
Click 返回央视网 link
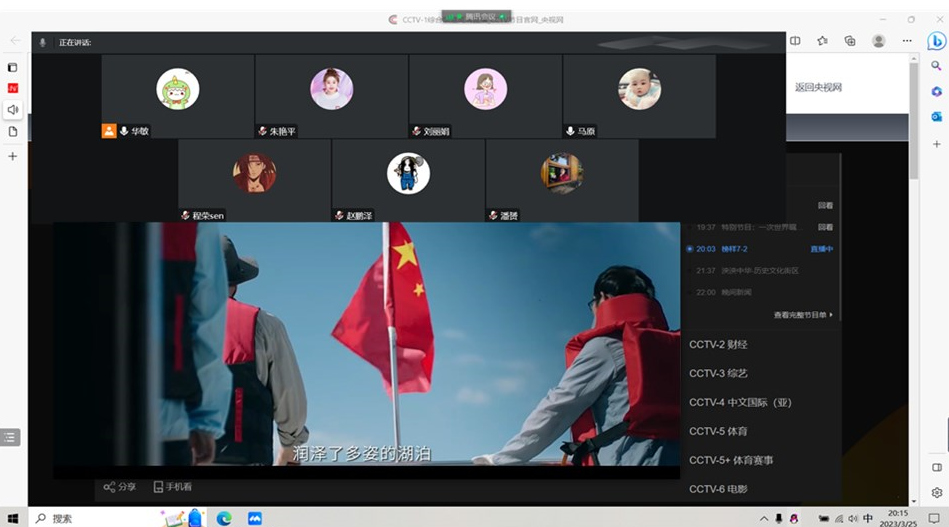pyautogui.click(x=818, y=87)
